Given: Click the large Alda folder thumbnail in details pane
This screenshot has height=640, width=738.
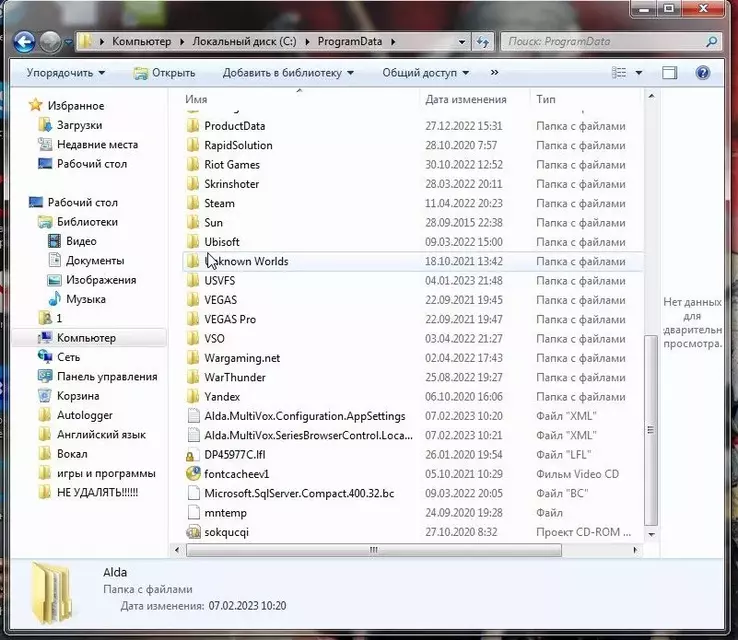Looking at the screenshot, I should [x=52, y=593].
